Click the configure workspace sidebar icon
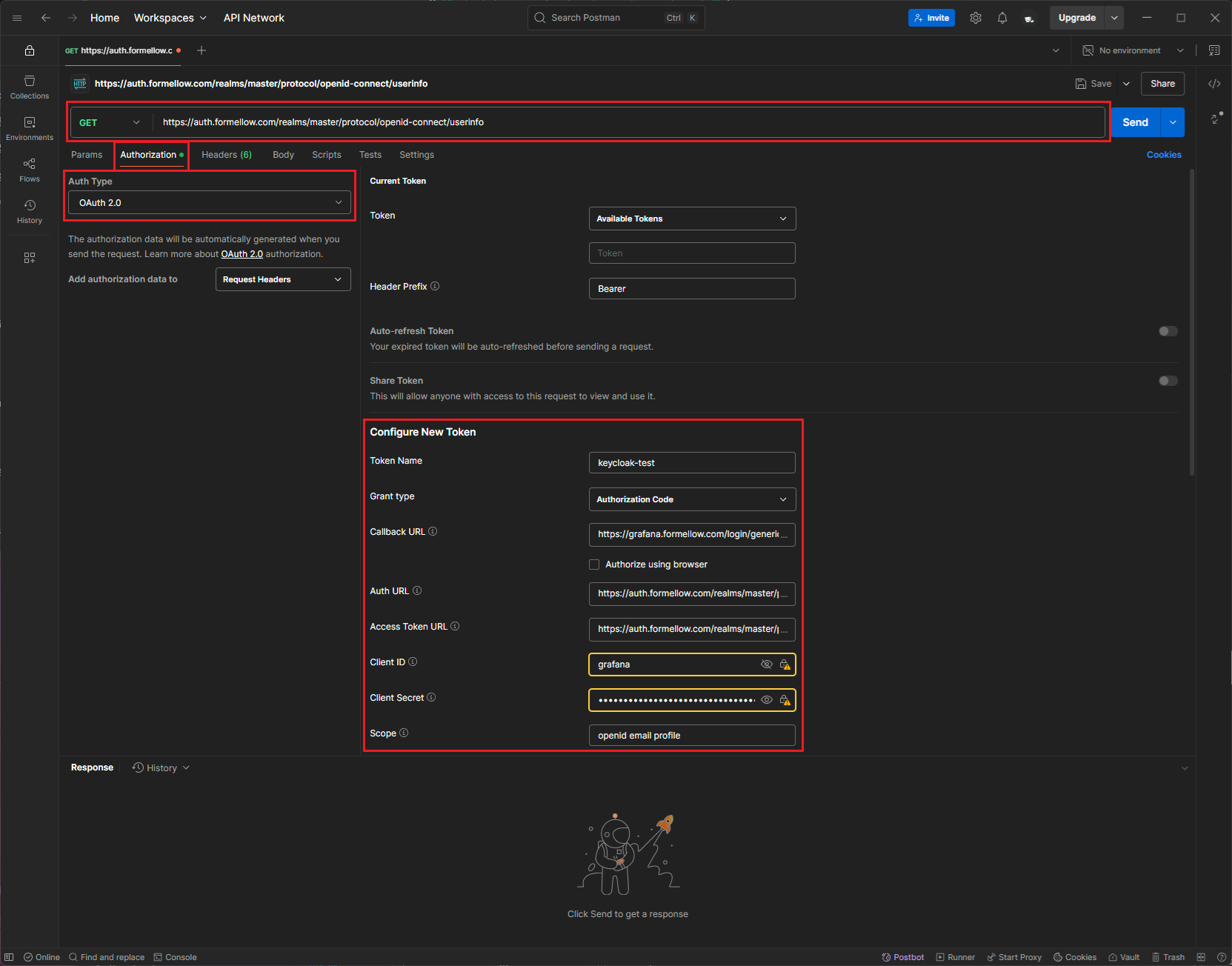Viewport: 1232px width, 966px height. pyautogui.click(x=30, y=258)
